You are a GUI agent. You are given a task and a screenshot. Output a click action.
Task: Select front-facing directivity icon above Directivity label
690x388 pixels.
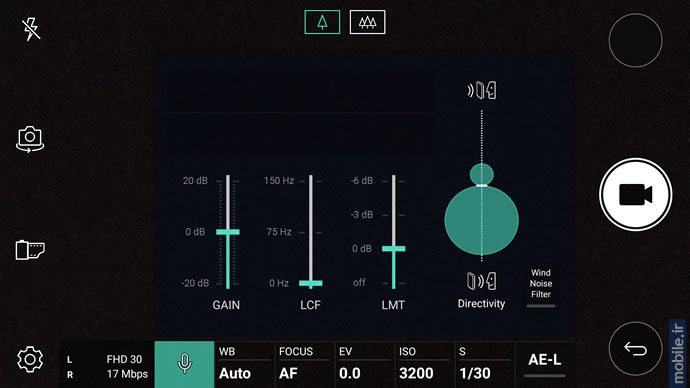pyautogui.click(x=482, y=281)
